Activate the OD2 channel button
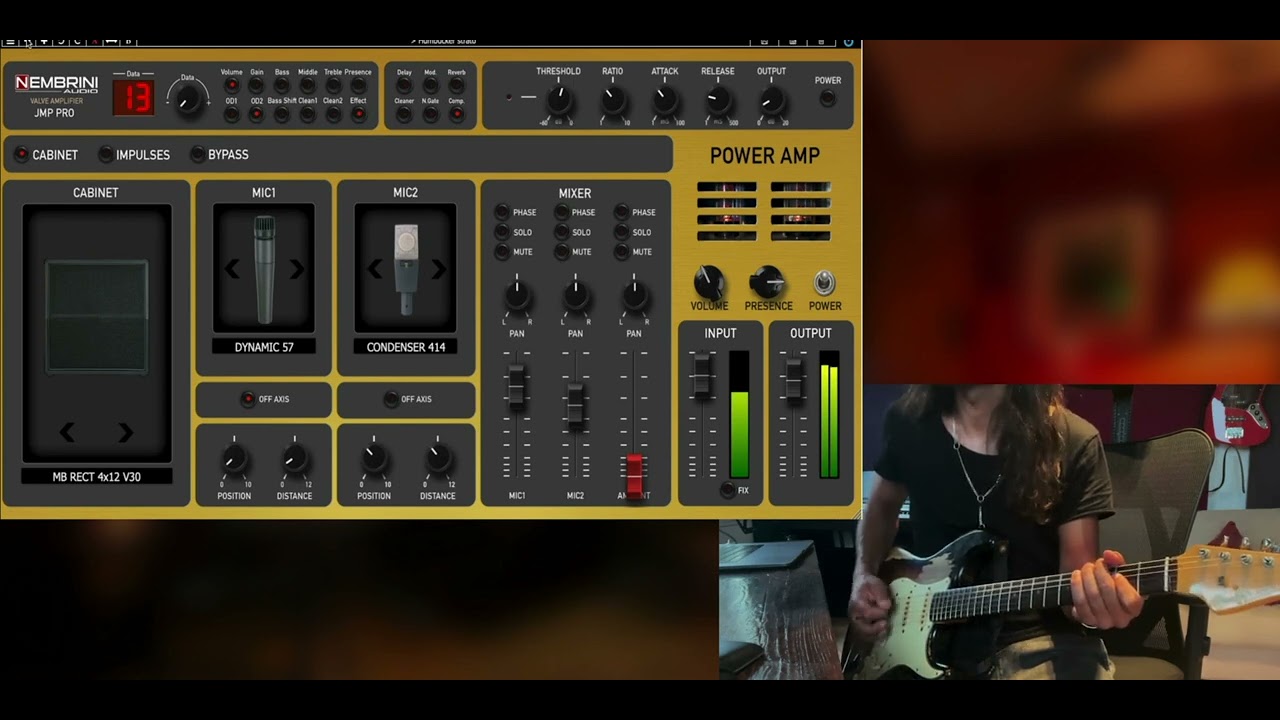The width and height of the screenshot is (1280, 720). pyautogui.click(x=256, y=115)
